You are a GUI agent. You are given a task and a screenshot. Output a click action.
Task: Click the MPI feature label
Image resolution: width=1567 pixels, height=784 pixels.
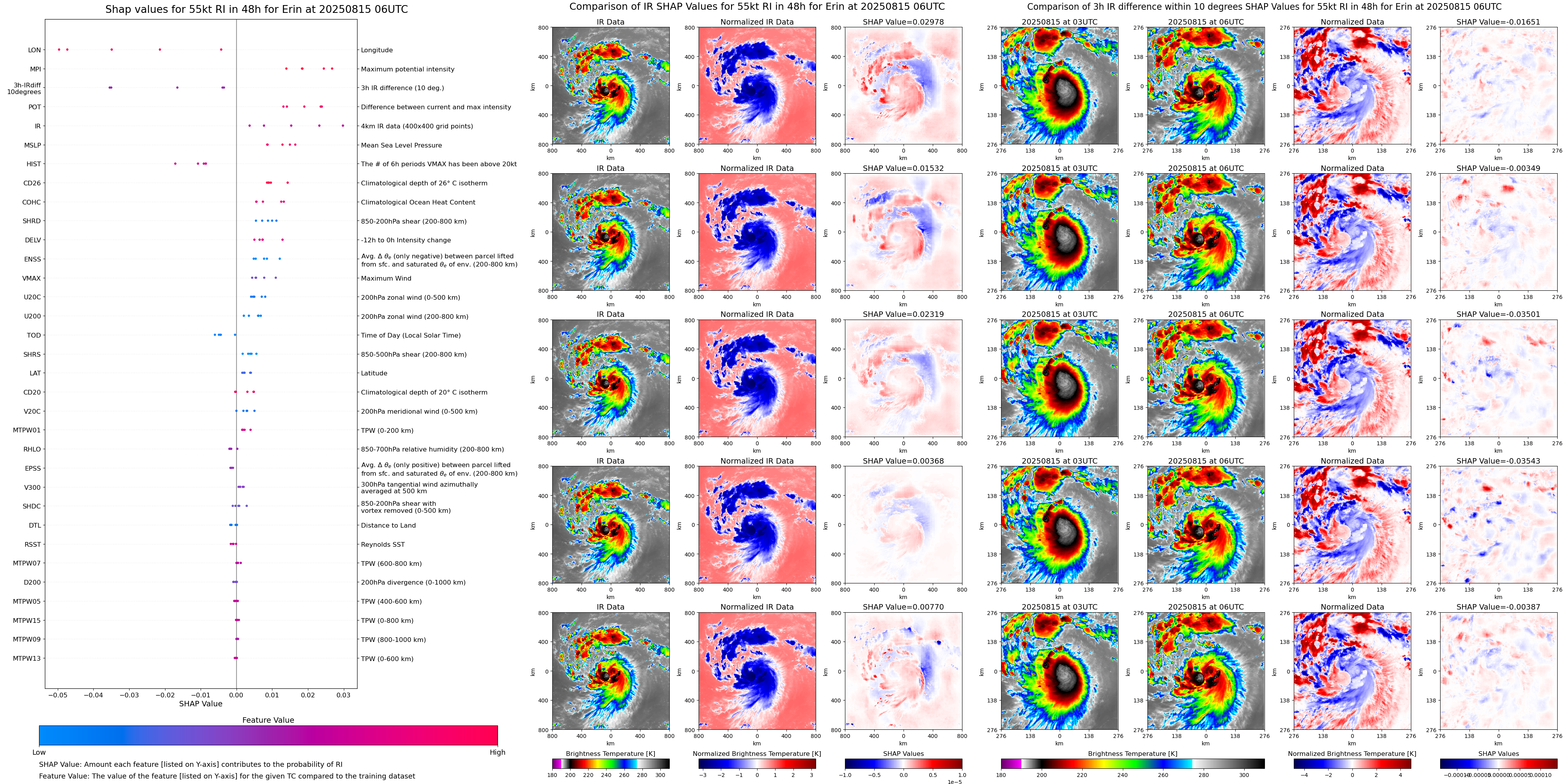pos(35,69)
